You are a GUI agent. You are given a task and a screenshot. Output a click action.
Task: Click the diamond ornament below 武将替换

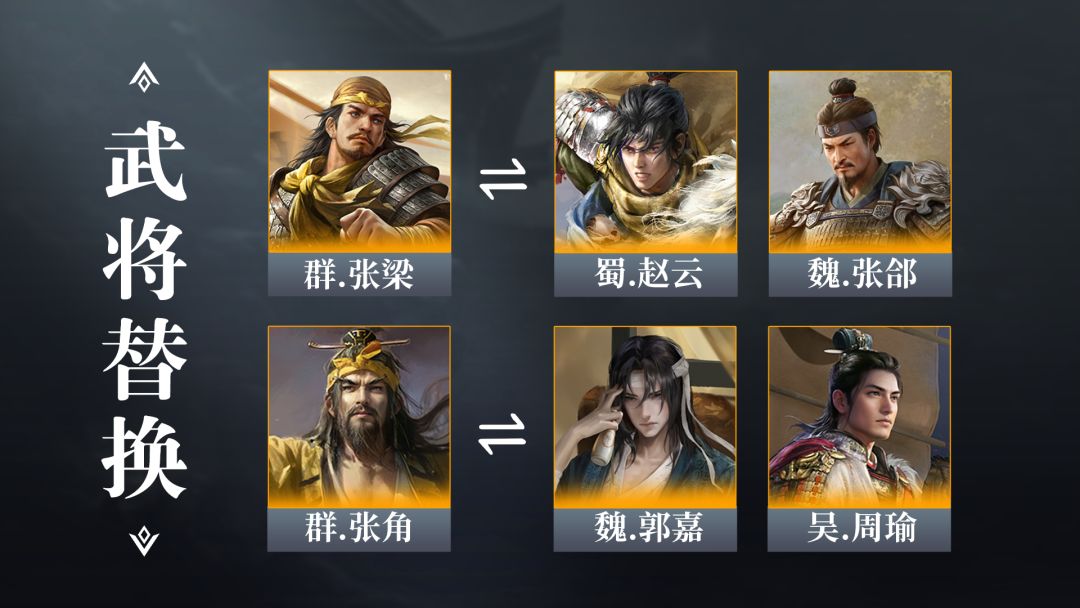pos(144,541)
